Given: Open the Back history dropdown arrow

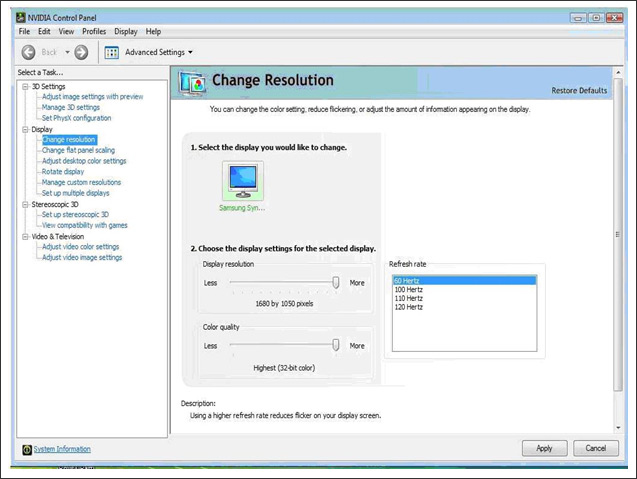Looking at the screenshot, I should [67, 52].
